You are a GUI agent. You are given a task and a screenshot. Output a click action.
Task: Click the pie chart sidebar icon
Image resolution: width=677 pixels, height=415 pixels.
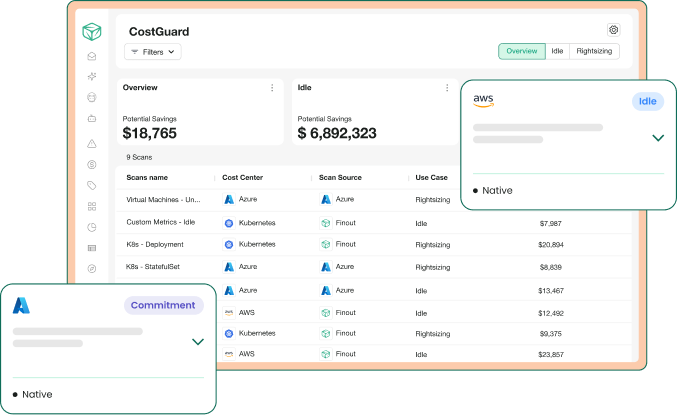point(92,227)
